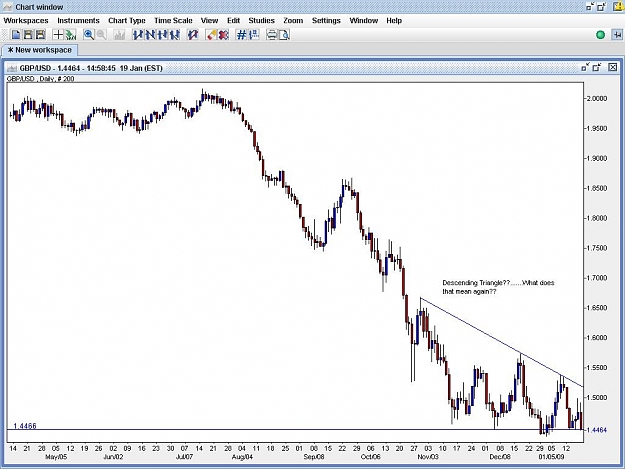Click the chart icon in GBP/USD title
The image size is (625, 469).
click(12, 68)
